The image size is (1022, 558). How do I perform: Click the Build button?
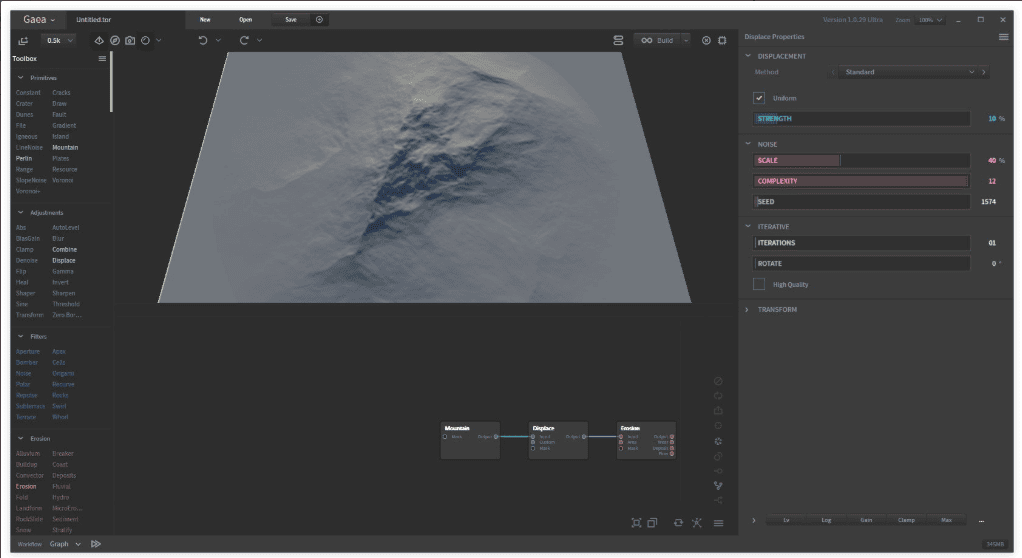(x=658, y=40)
